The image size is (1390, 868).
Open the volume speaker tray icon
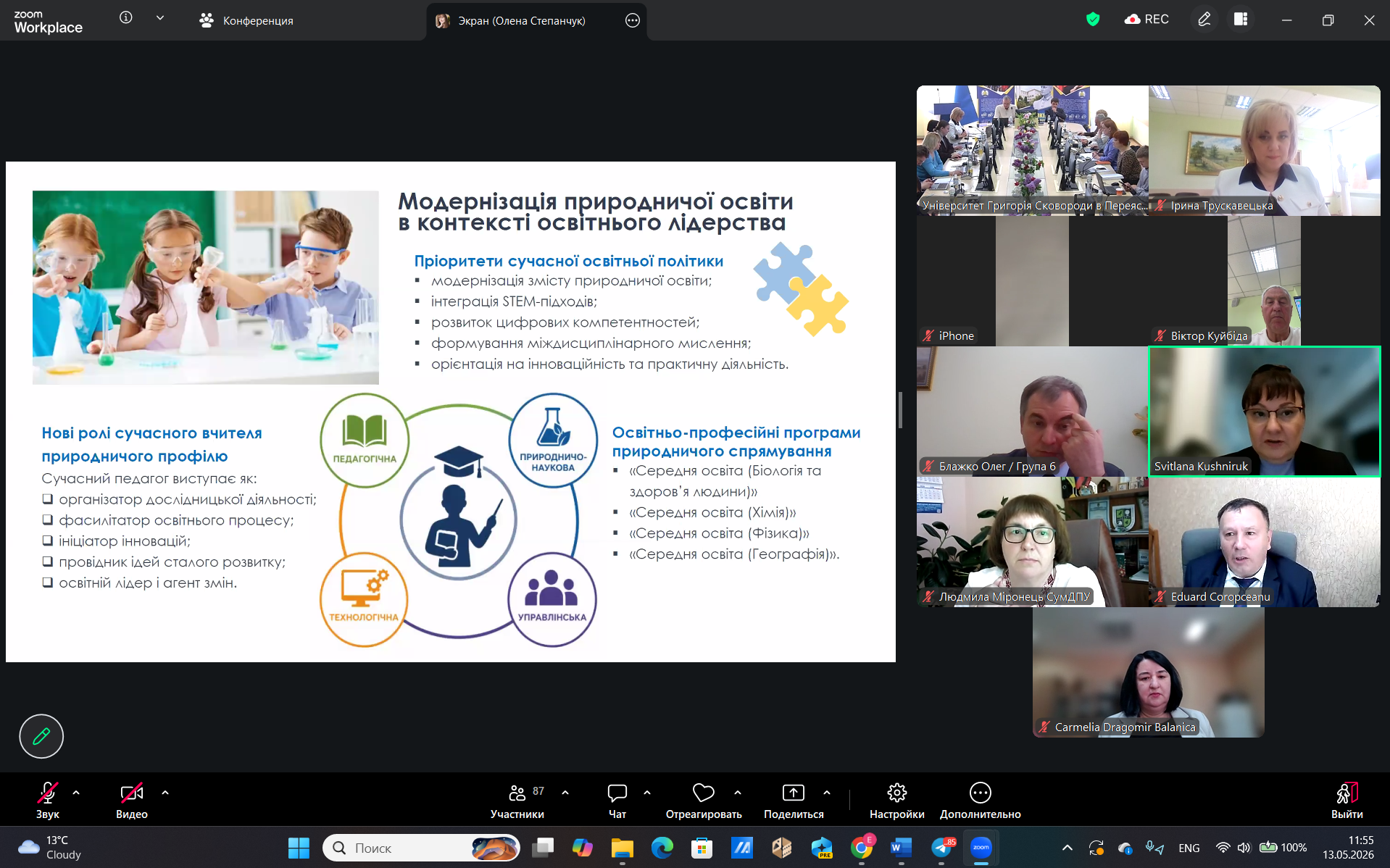pos(1244,848)
